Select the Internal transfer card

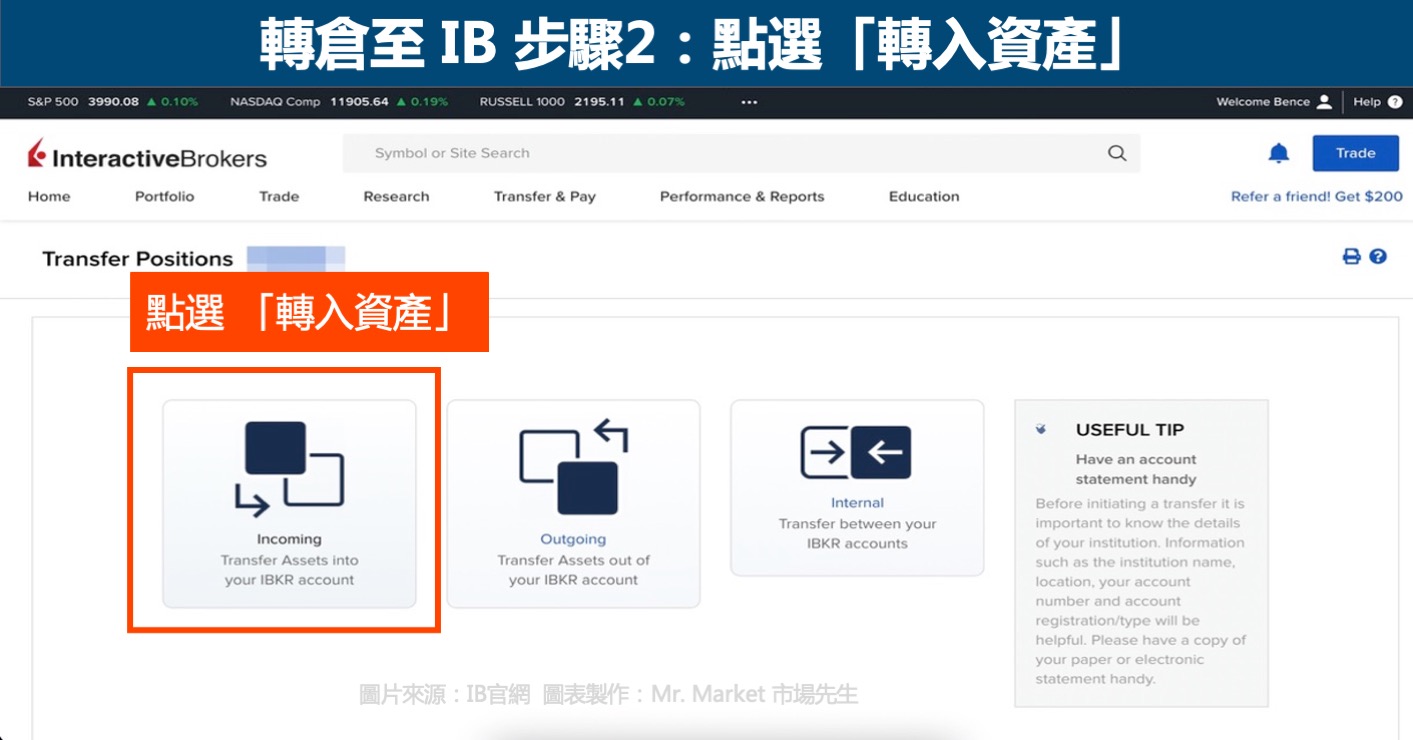857,488
